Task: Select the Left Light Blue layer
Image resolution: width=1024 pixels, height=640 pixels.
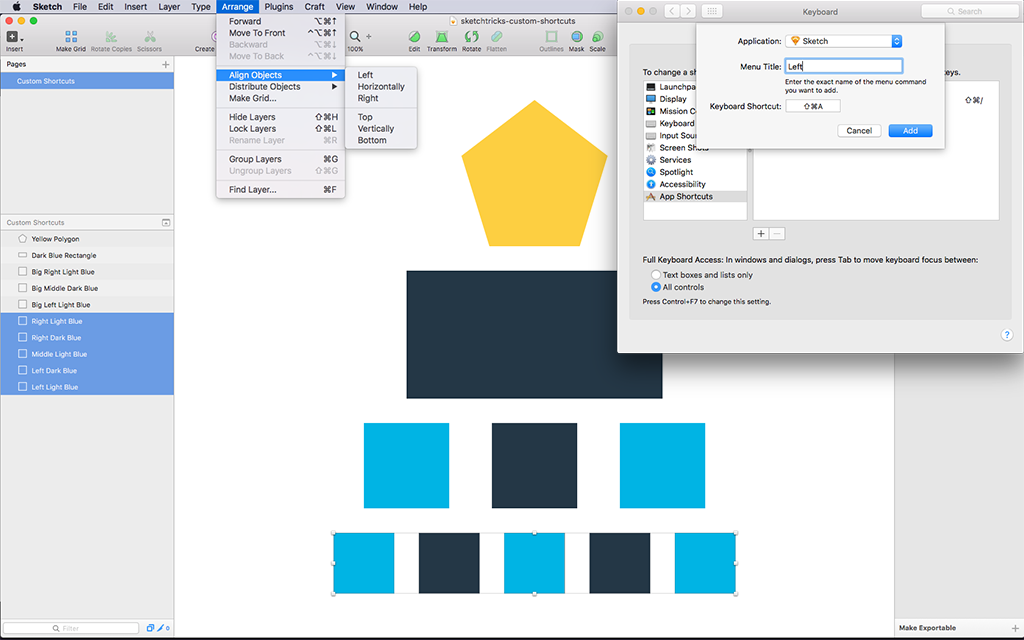Action: (x=88, y=387)
